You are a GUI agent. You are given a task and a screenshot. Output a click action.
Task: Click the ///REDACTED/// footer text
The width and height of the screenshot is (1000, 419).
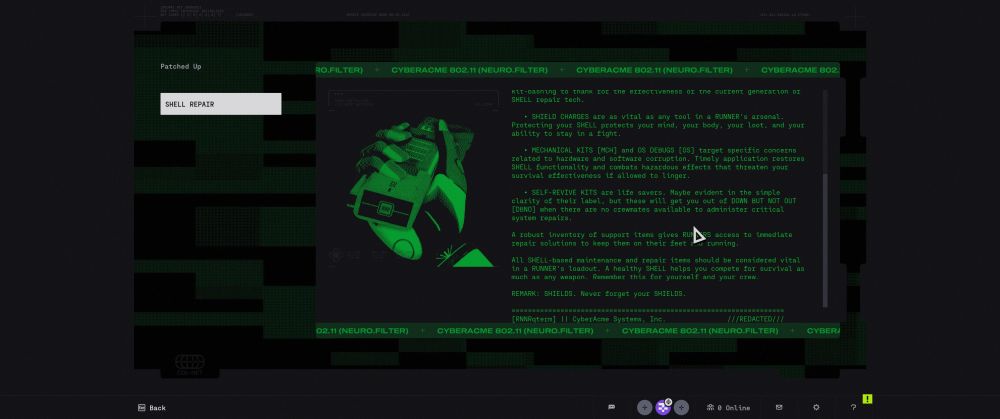coord(755,319)
